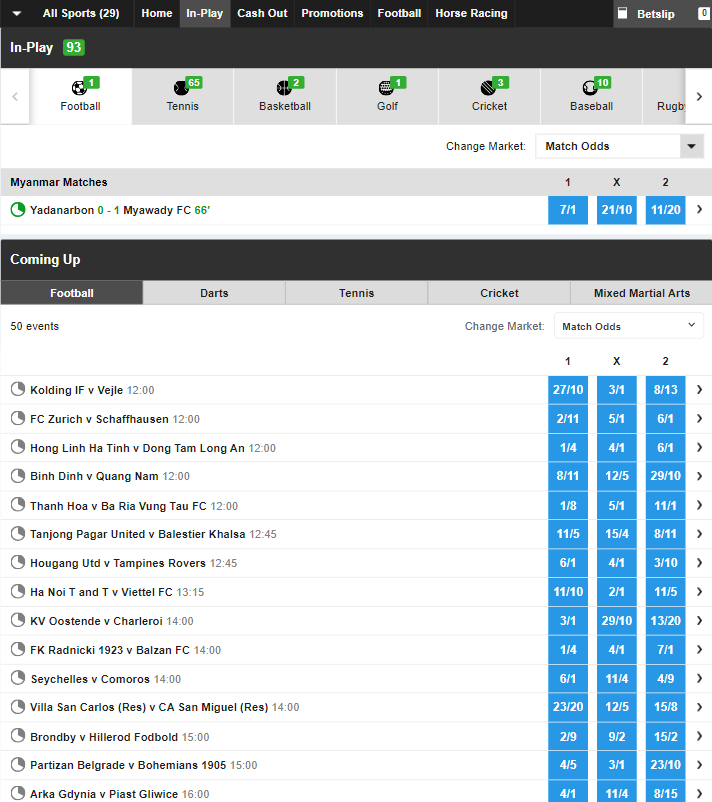
Task: Bet 21/10 on Yadanarbon v Myawady draw
Action: click(x=616, y=210)
